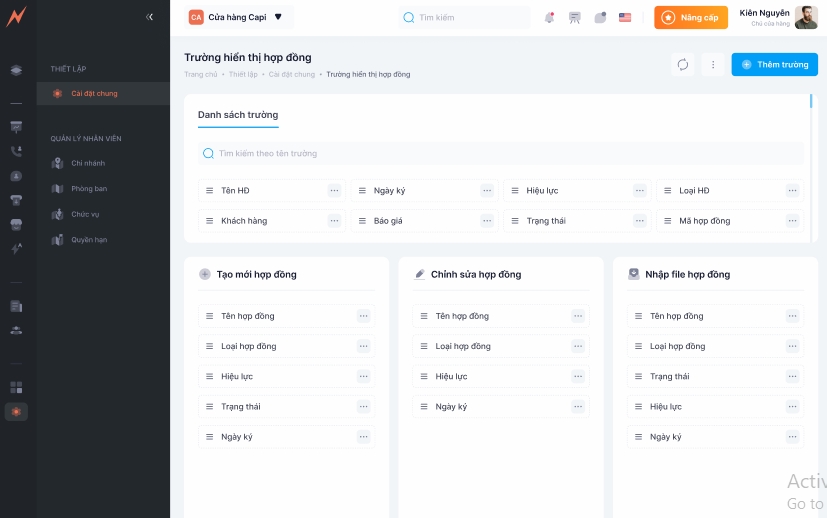The width and height of the screenshot is (827, 518).
Task: Open the Cửa hàng Capi store dropdown
Action: click(238, 17)
